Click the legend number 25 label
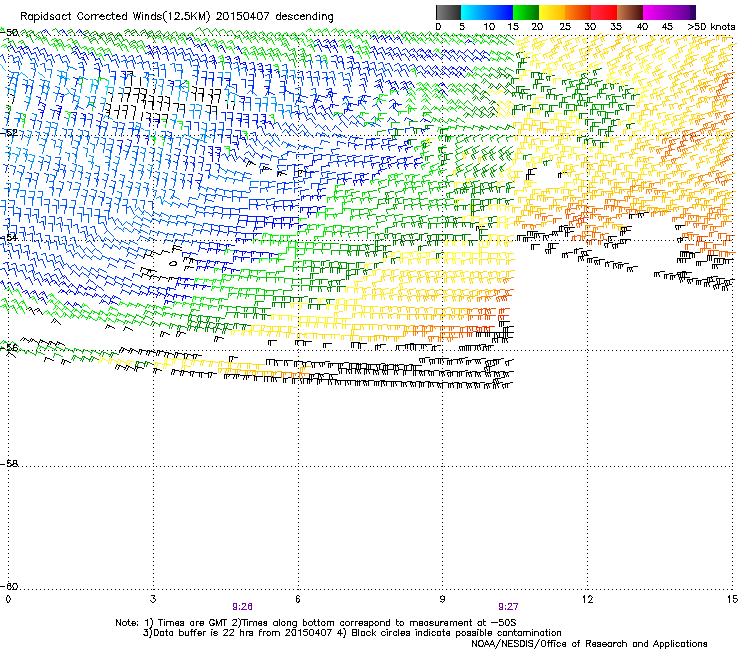The width and height of the screenshot is (740, 650). [x=564, y=27]
